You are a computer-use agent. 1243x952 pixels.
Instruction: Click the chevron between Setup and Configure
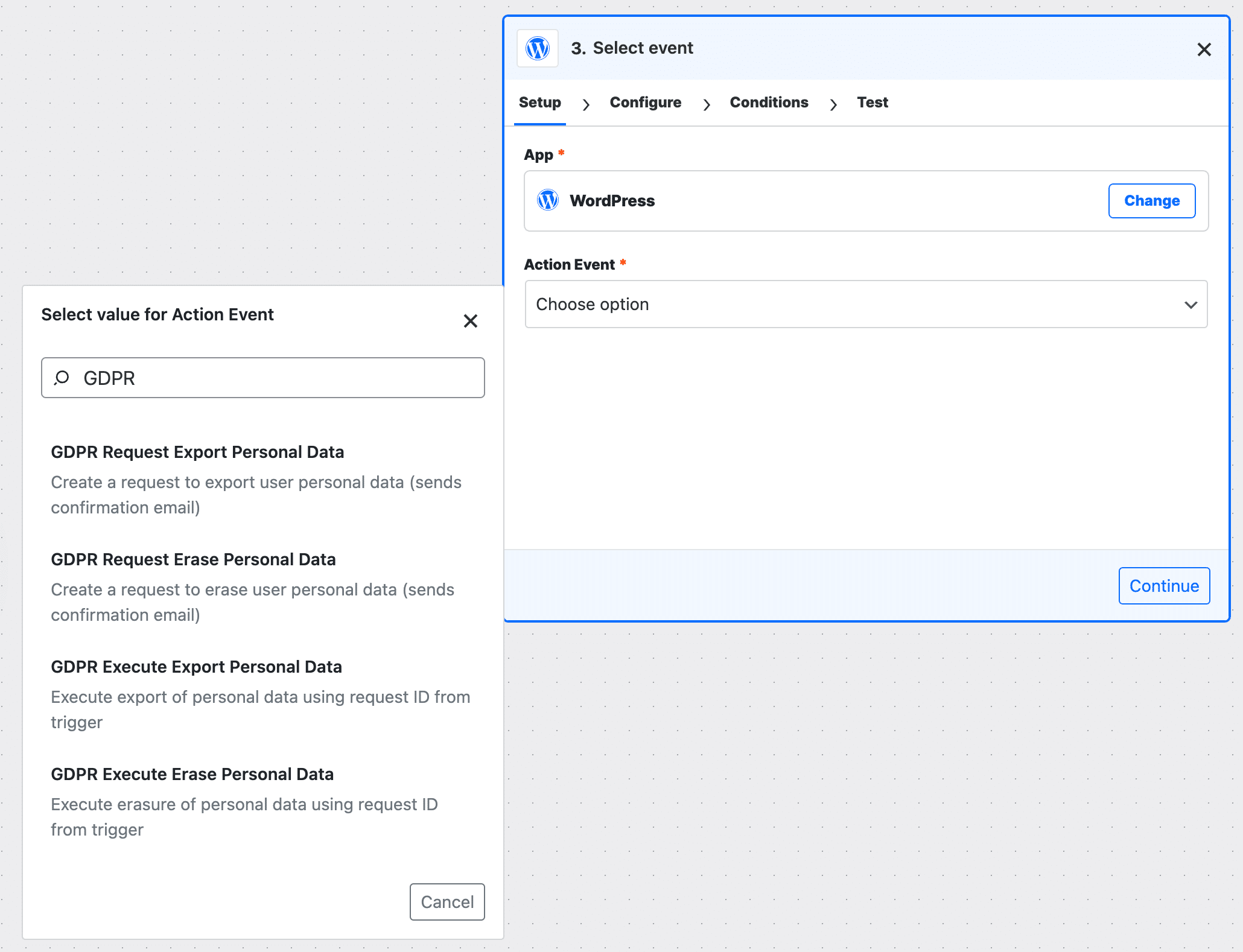coord(586,104)
